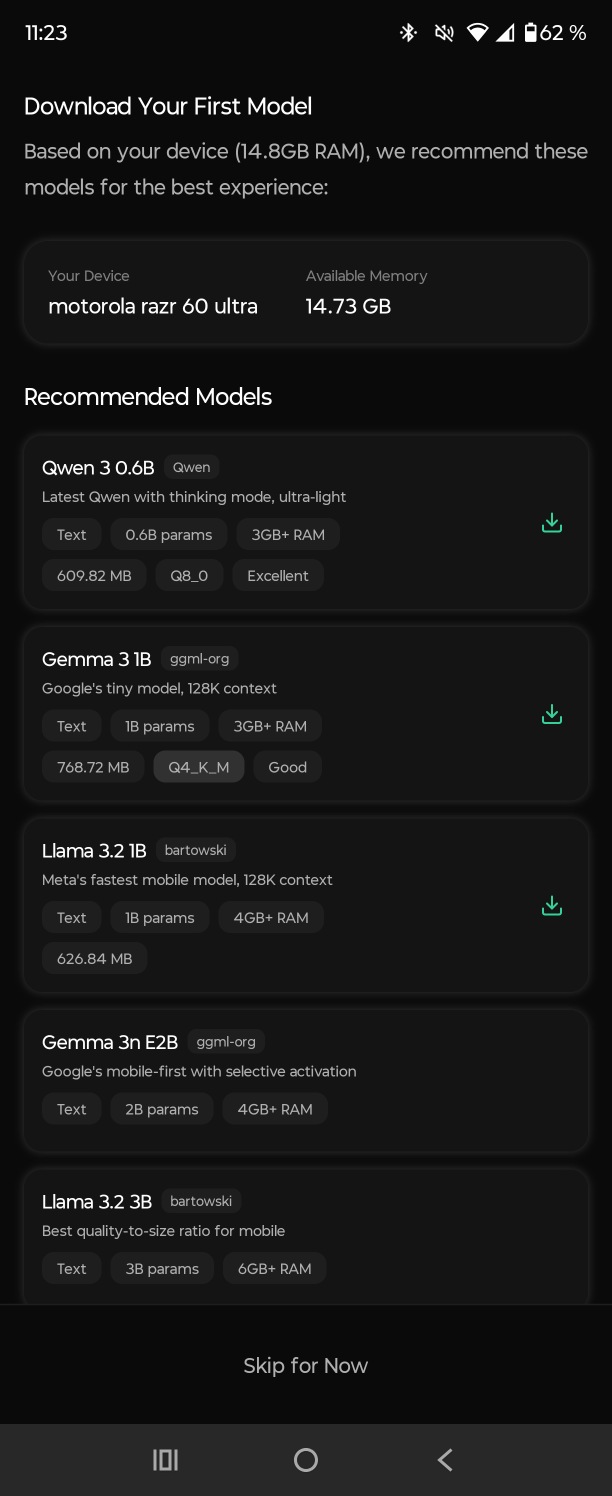
Task: Tap the 768.72 MB size chip
Action: tap(93, 767)
